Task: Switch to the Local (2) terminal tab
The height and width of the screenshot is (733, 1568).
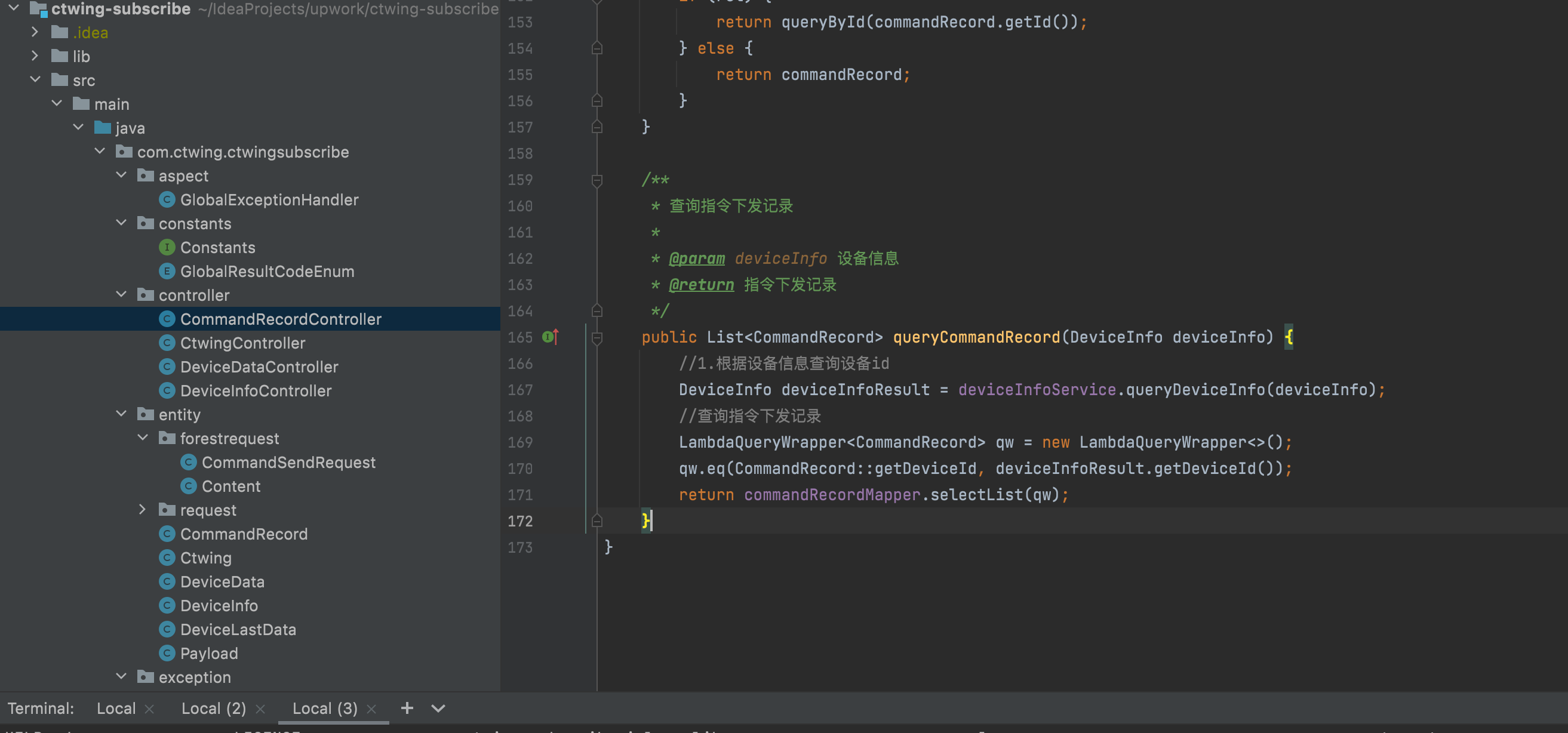Action: tap(214, 709)
